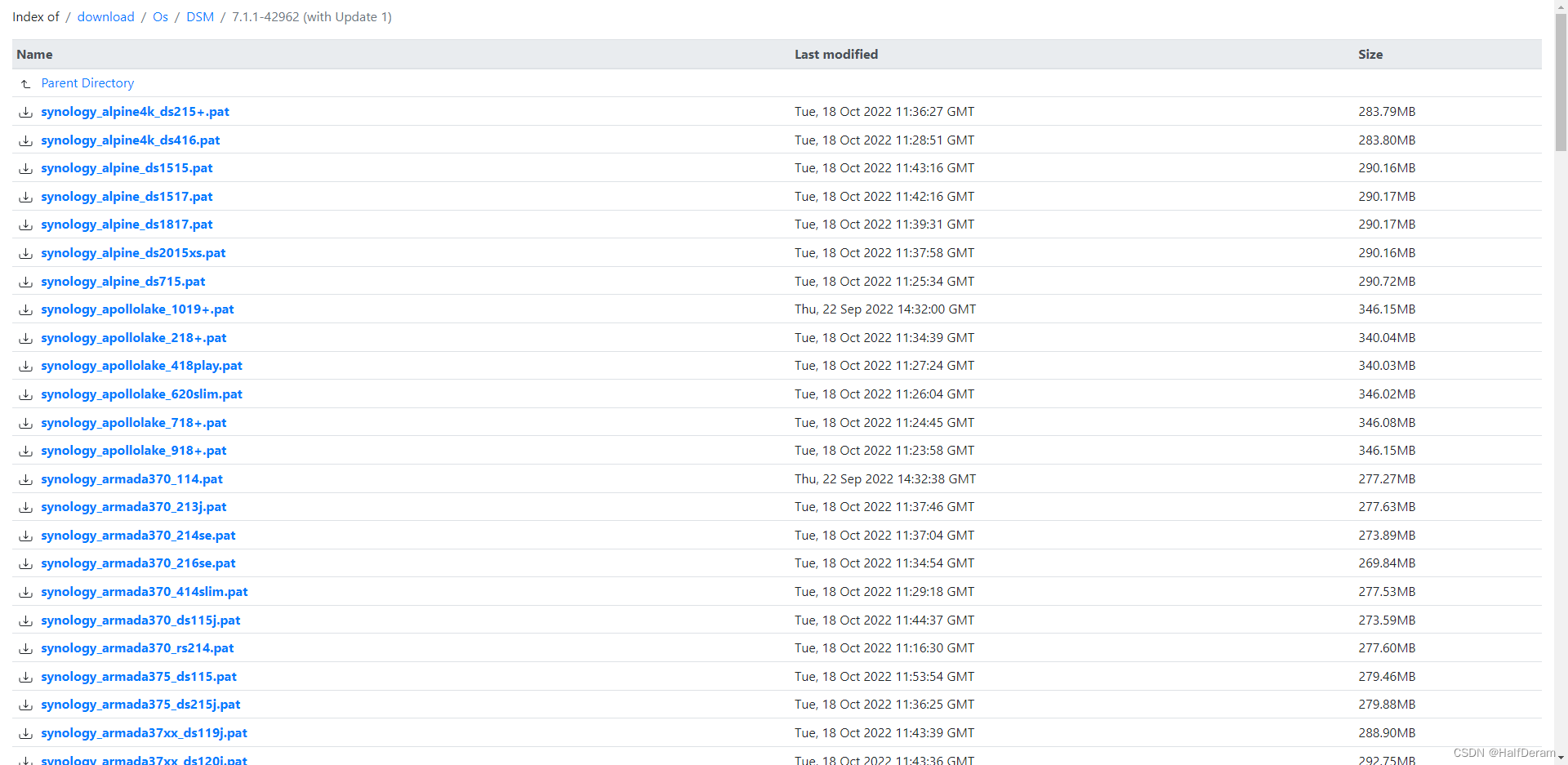1568x765 pixels.
Task: Open synology_armada375_ds115.pat link
Action: (139, 677)
